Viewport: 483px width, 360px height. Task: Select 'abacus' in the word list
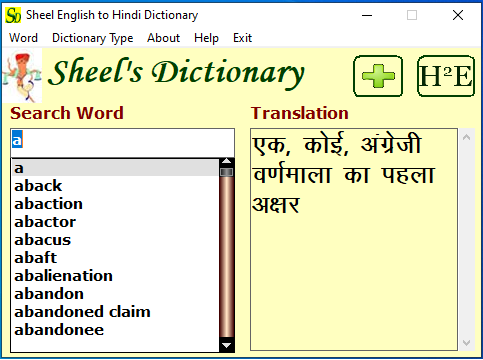click(x=115, y=240)
